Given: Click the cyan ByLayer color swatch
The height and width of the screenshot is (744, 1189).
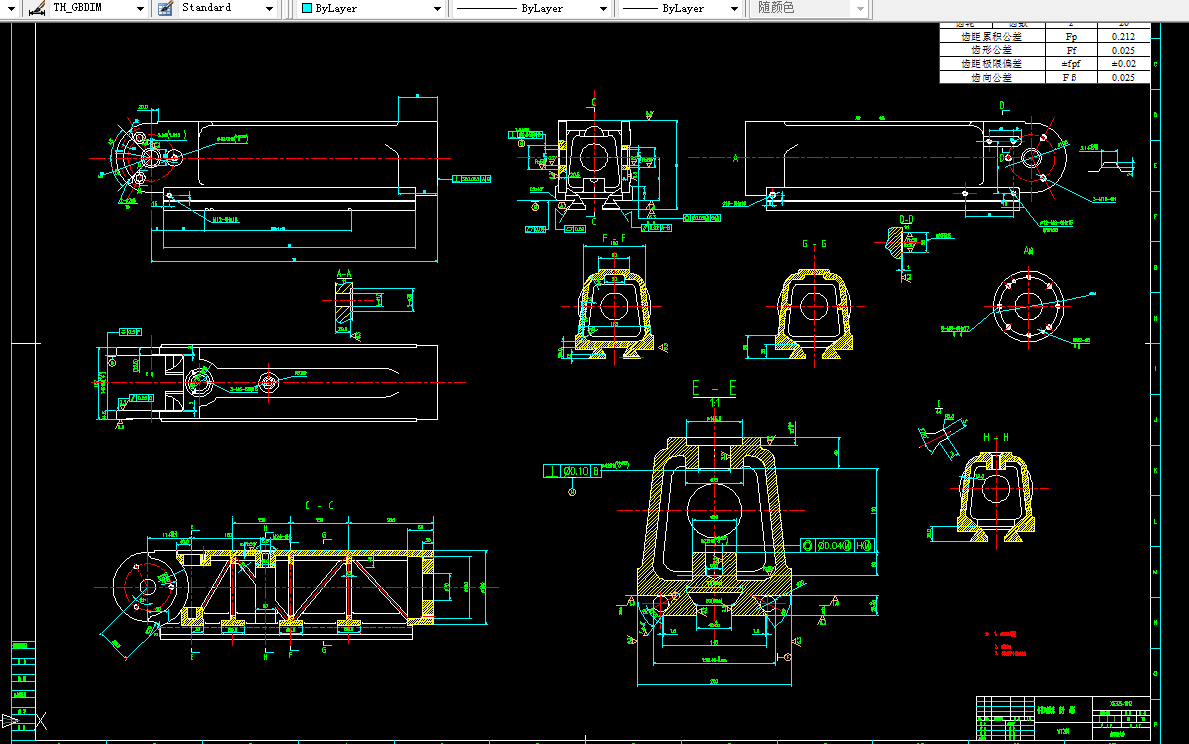Looking at the screenshot, I should point(307,8).
